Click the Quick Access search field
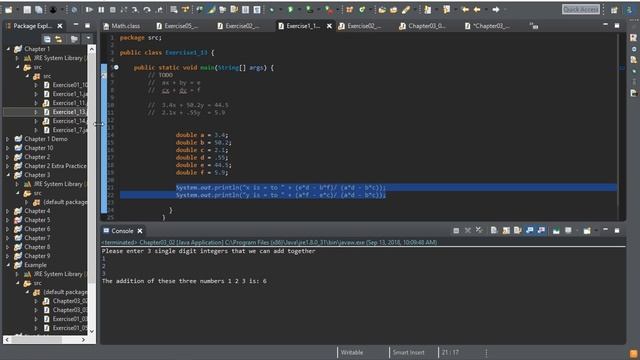This screenshot has width=640, height=360. [581, 9]
